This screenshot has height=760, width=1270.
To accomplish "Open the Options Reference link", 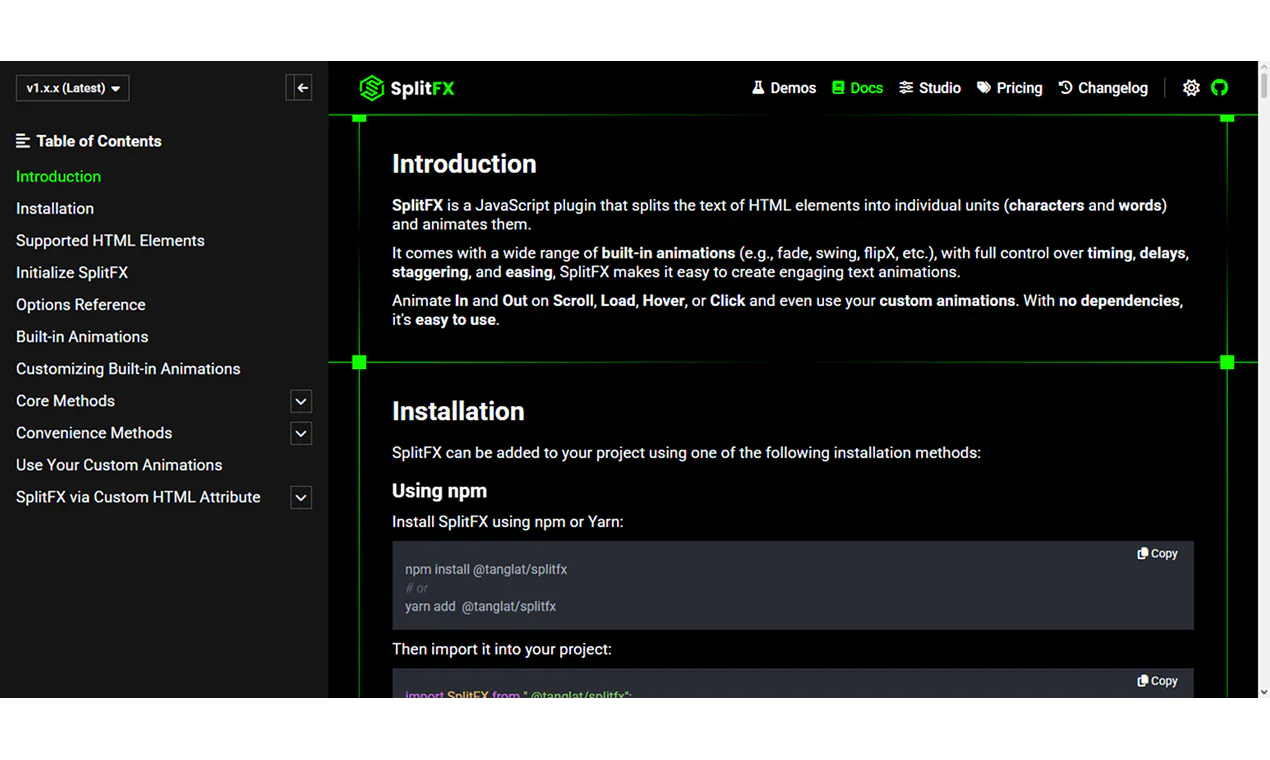I will tap(81, 305).
